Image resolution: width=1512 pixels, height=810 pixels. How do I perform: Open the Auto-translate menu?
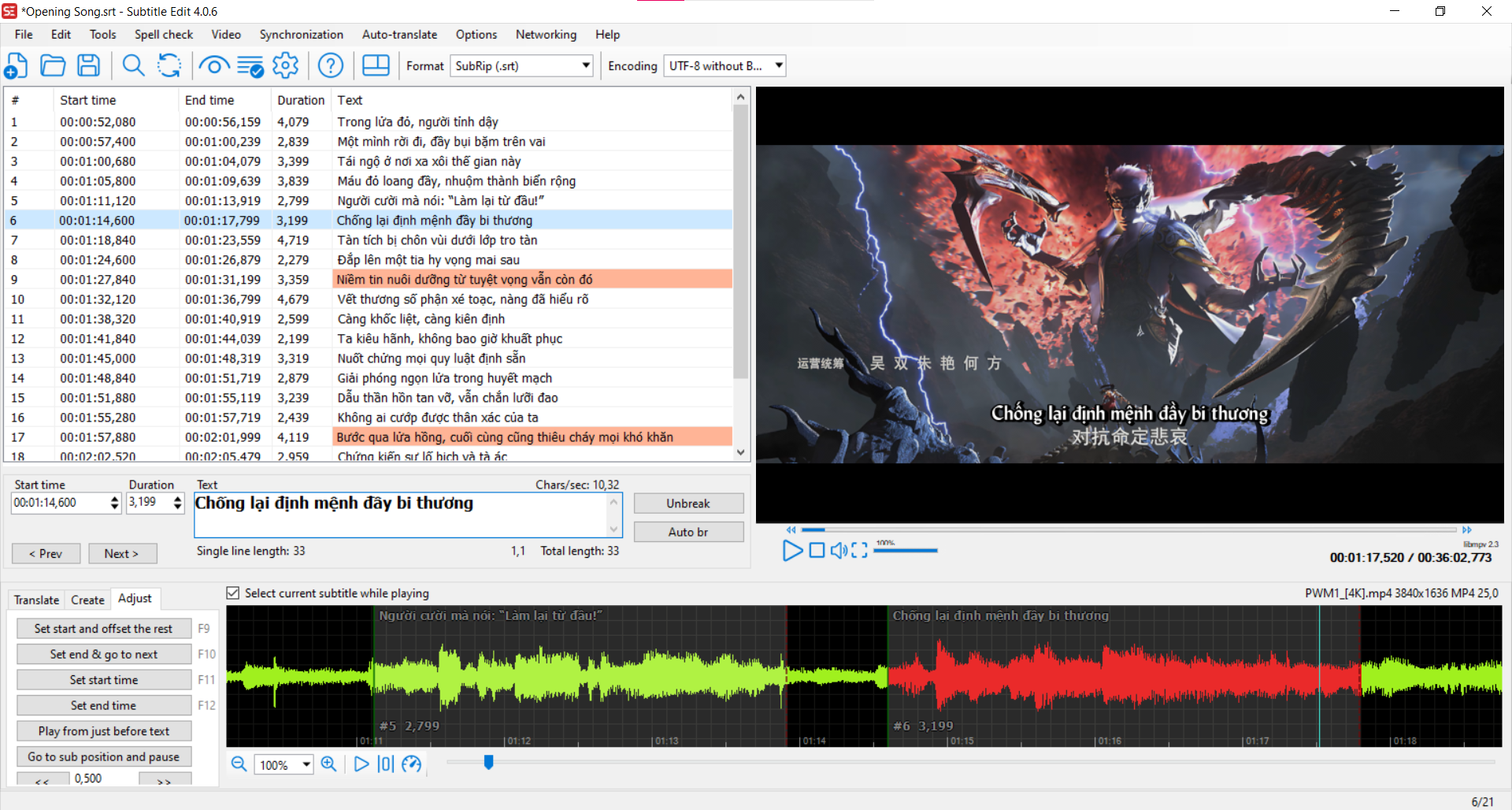click(x=399, y=35)
